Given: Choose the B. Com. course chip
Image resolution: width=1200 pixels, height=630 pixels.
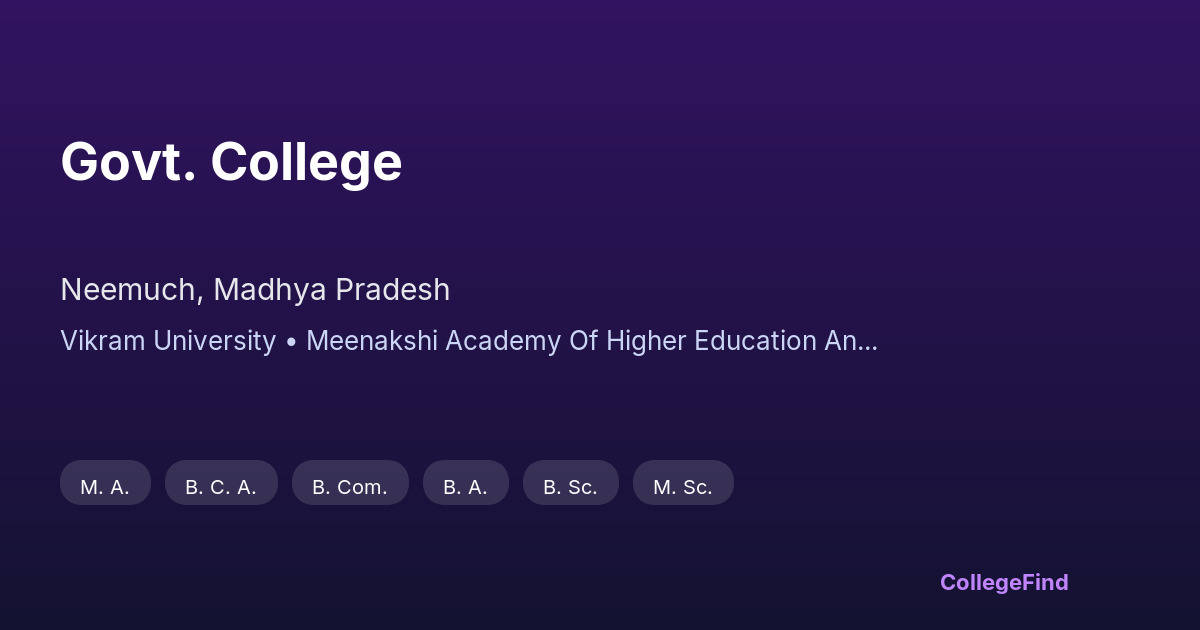Looking at the screenshot, I should click(350, 483).
